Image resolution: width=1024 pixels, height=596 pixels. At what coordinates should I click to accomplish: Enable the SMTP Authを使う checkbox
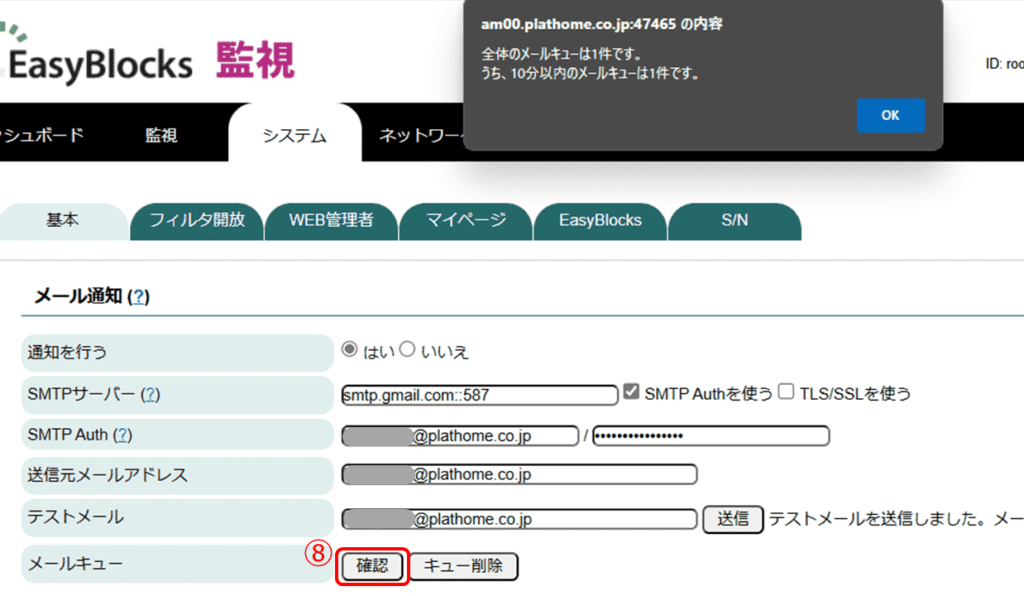pyautogui.click(x=630, y=390)
